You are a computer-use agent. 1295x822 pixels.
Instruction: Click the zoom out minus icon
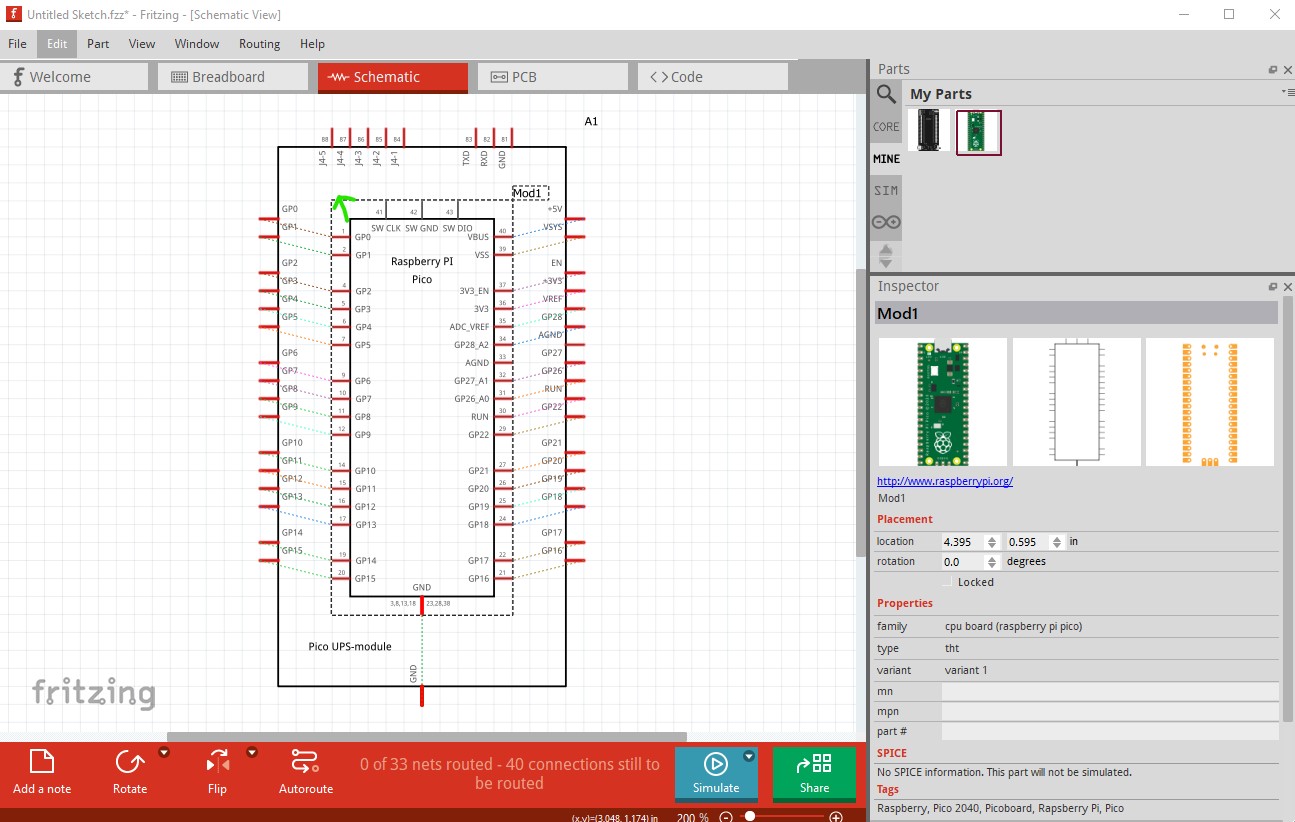pyautogui.click(x=727, y=817)
